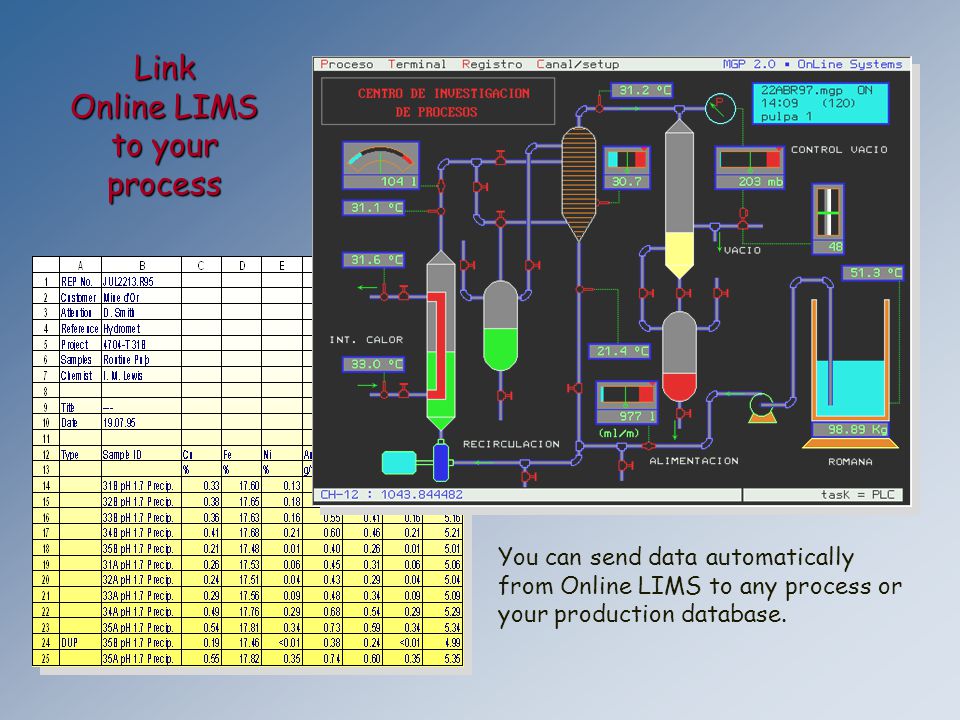Click the round pressure gauge dial marked P

coord(720,108)
